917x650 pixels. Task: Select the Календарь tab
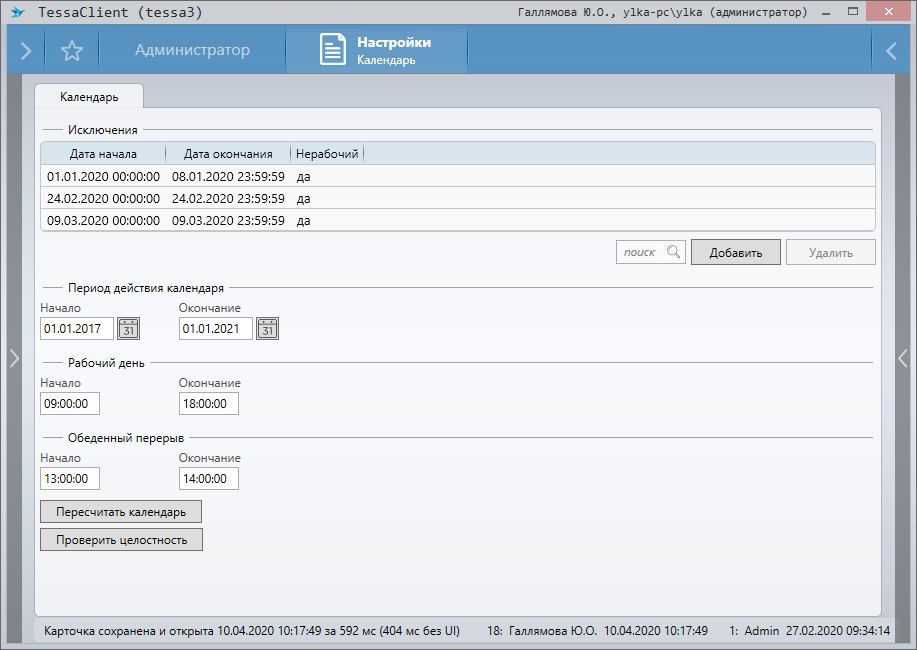[89, 97]
